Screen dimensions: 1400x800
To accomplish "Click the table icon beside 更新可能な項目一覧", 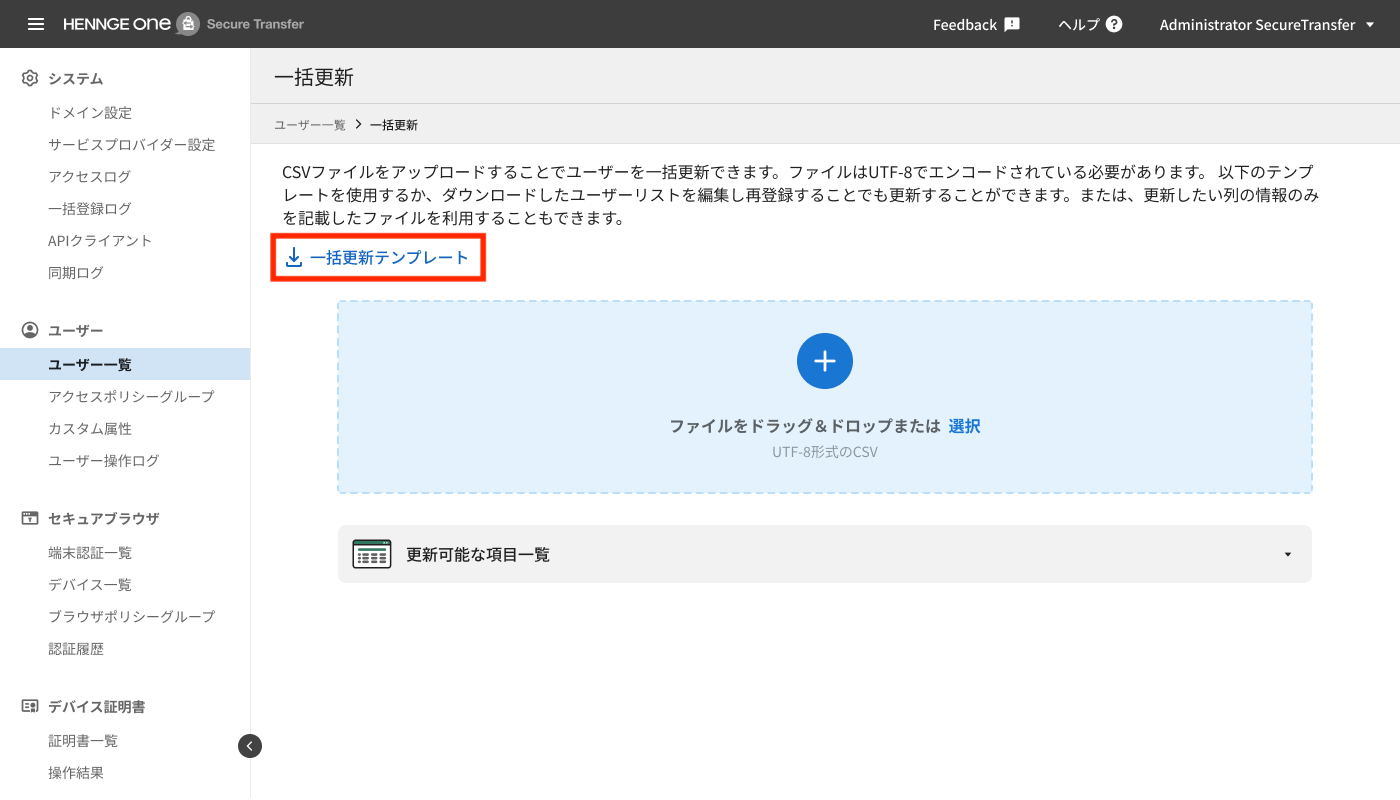I will (371, 553).
